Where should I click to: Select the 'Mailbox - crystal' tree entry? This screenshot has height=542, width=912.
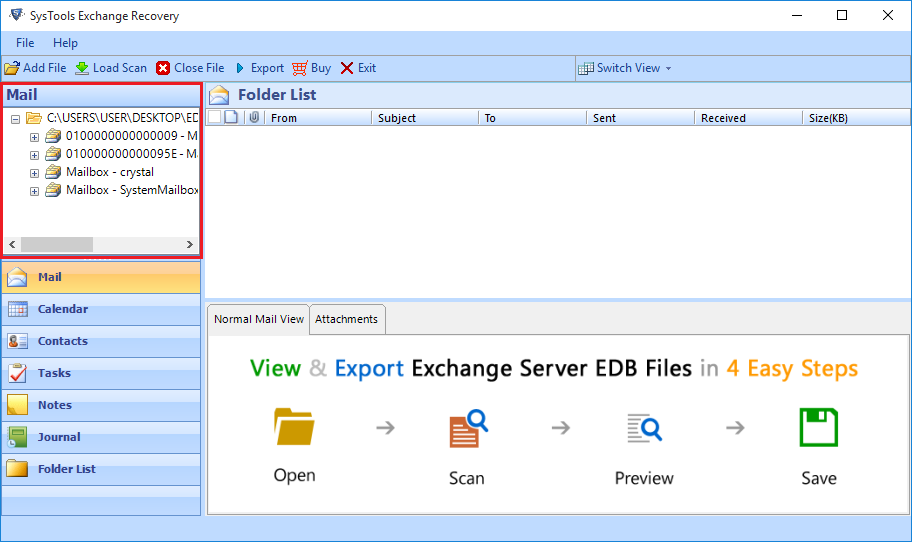110,172
